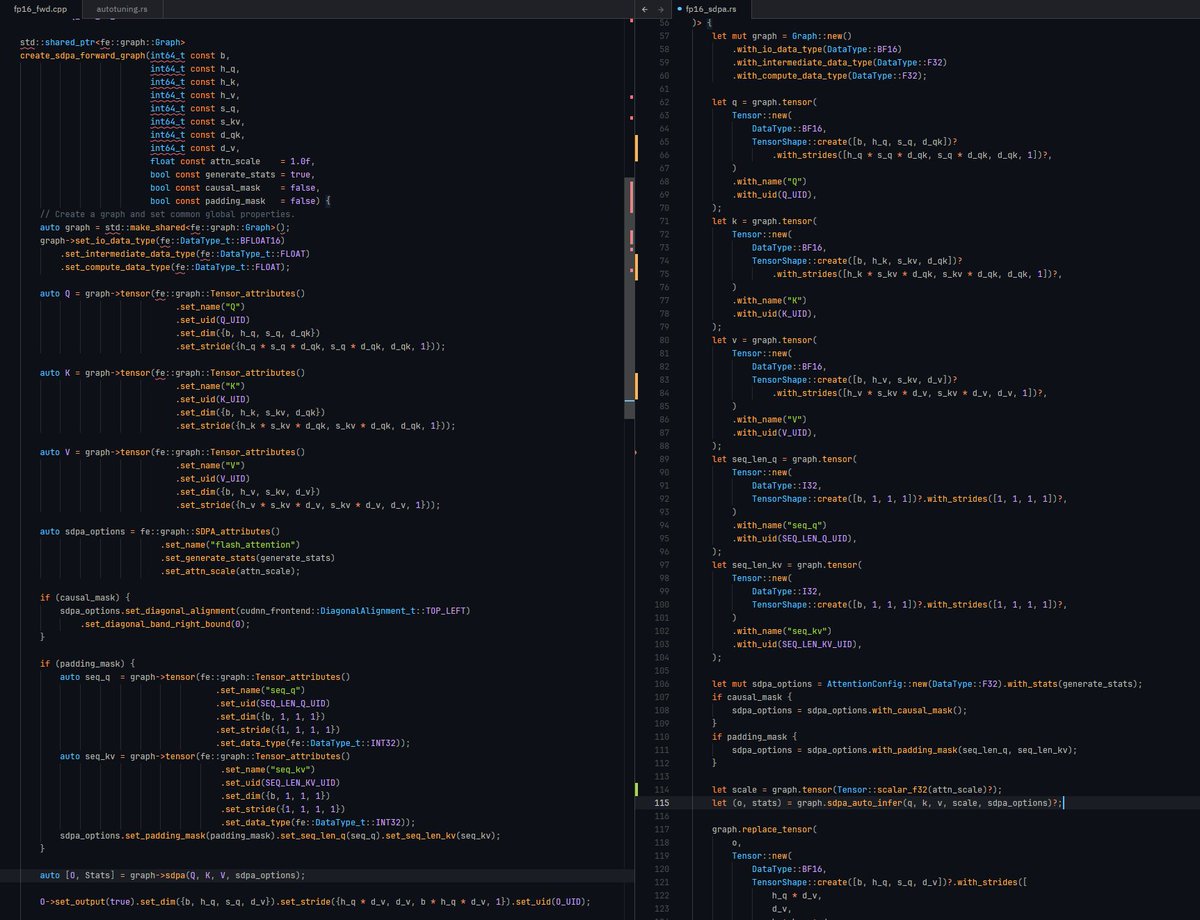Click line number 118 in the gutter
This screenshot has height=920, width=1200.
(662, 842)
